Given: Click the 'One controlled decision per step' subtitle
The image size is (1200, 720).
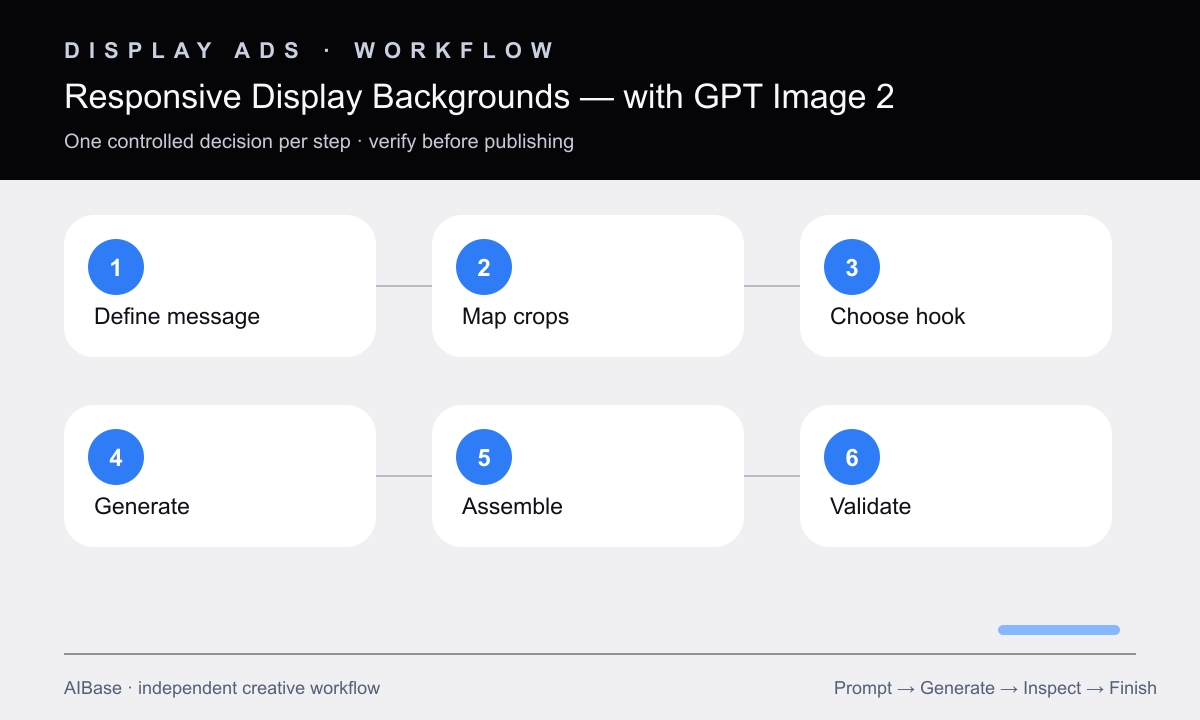Looking at the screenshot, I should click(319, 141).
